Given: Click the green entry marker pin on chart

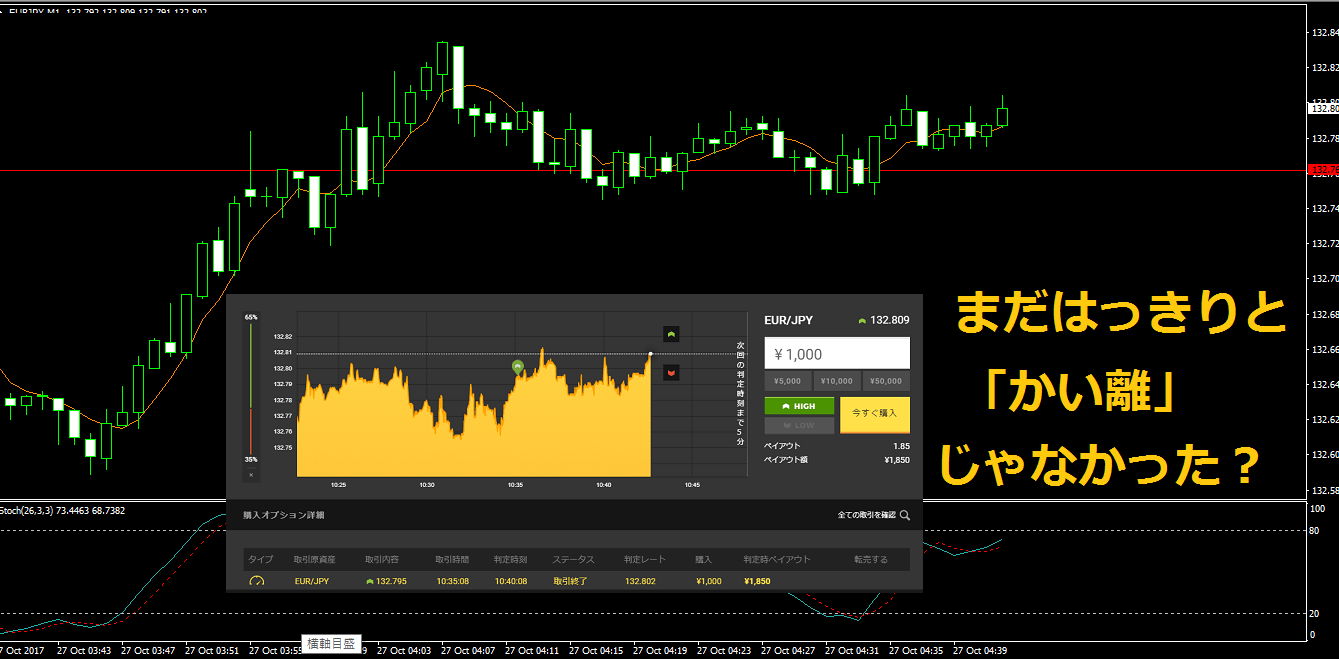Looking at the screenshot, I should click(x=517, y=367).
